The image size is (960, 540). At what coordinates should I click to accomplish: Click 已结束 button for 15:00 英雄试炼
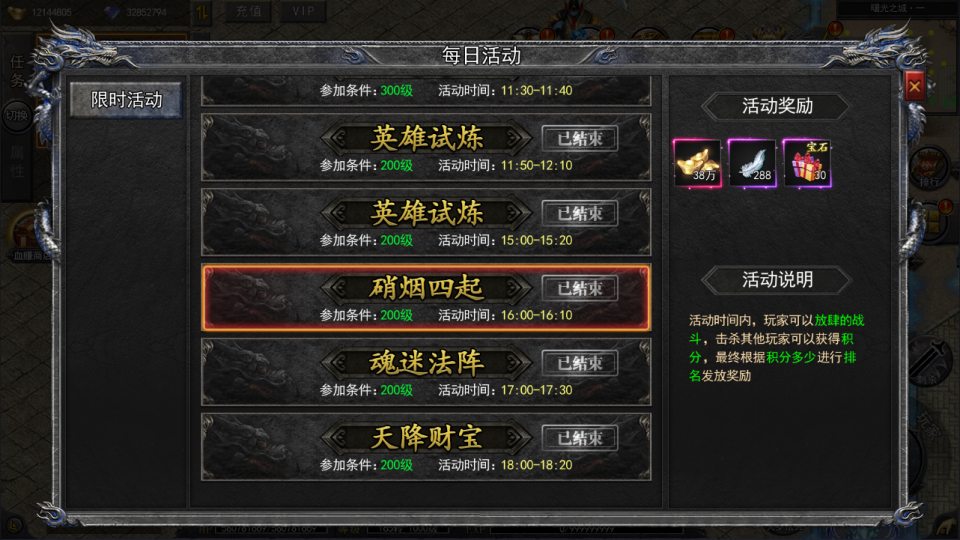(579, 213)
